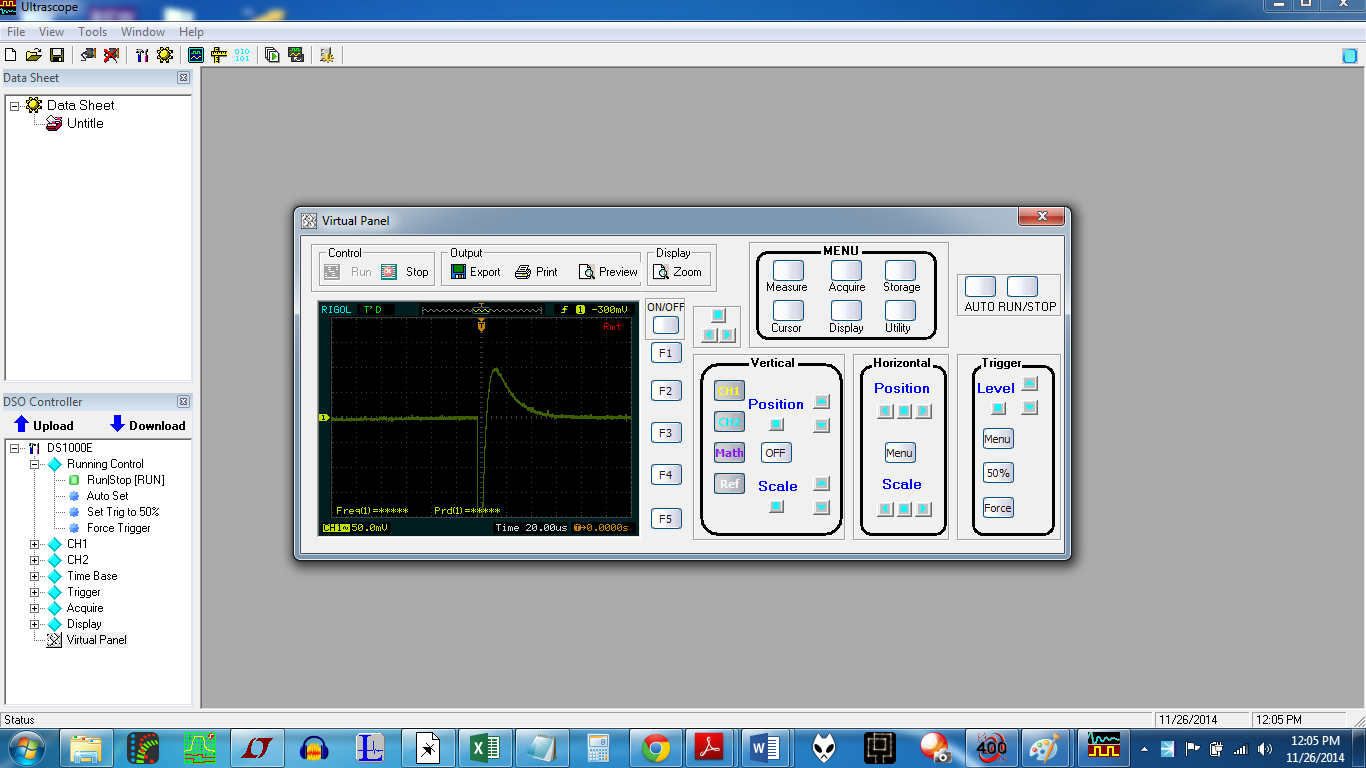Toggle the ON/OFF button beside the scope screen
Viewport: 1366px width, 768px height.
[x=665, y=325]
